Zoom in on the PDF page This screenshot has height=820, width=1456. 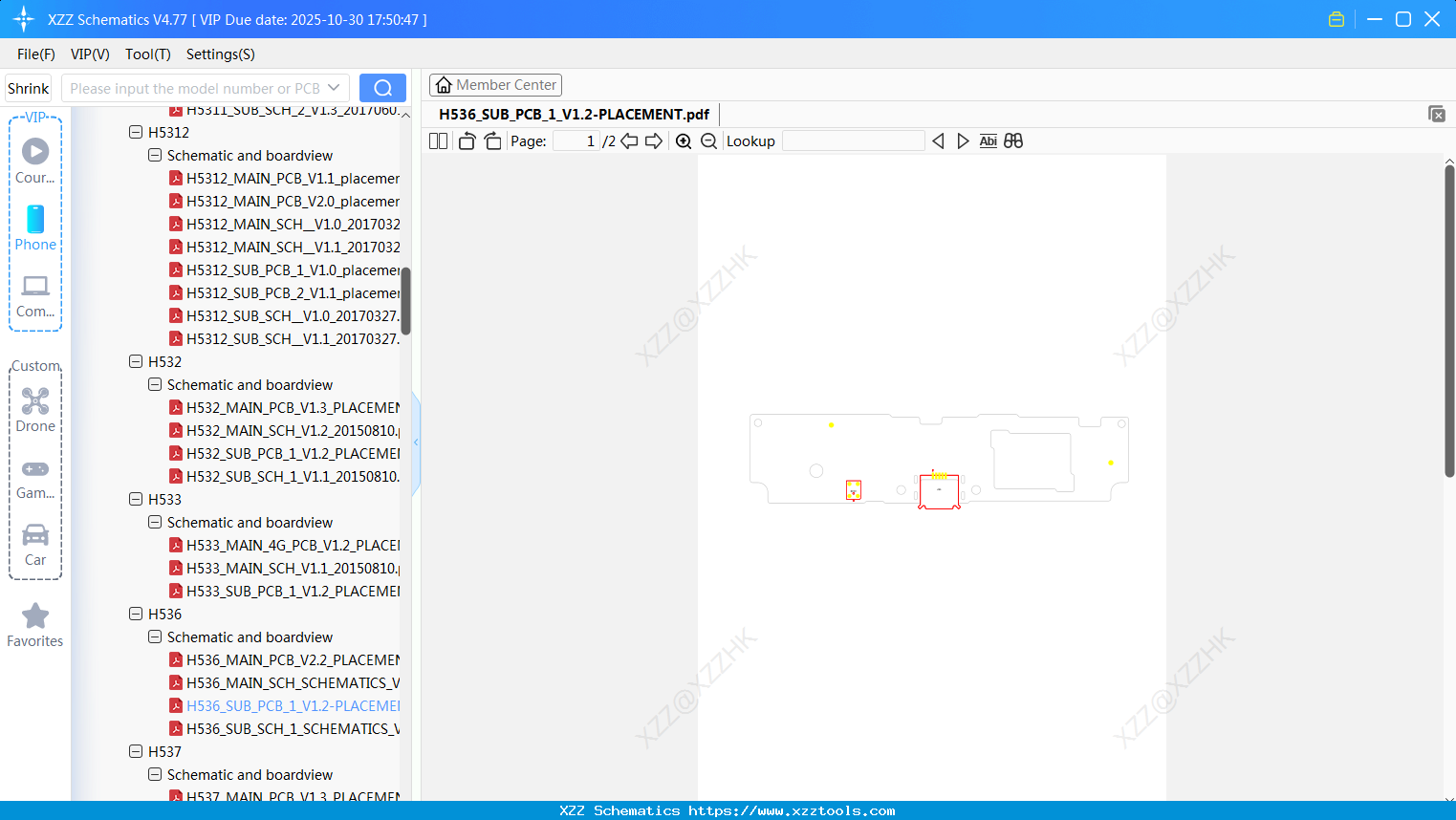tap(684, 140)
